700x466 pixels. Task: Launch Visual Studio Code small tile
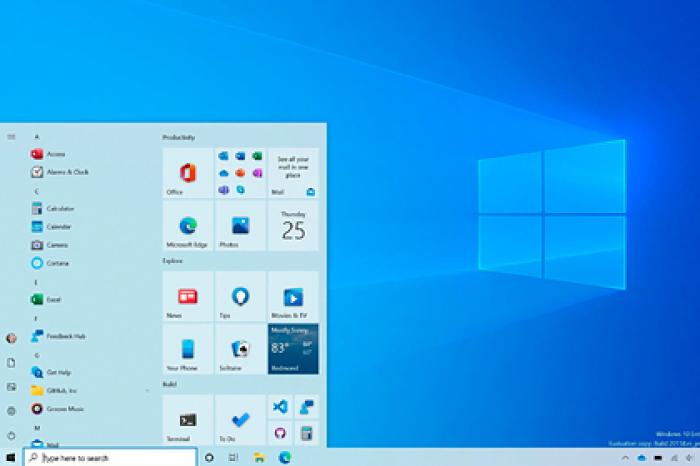point(280,407)
